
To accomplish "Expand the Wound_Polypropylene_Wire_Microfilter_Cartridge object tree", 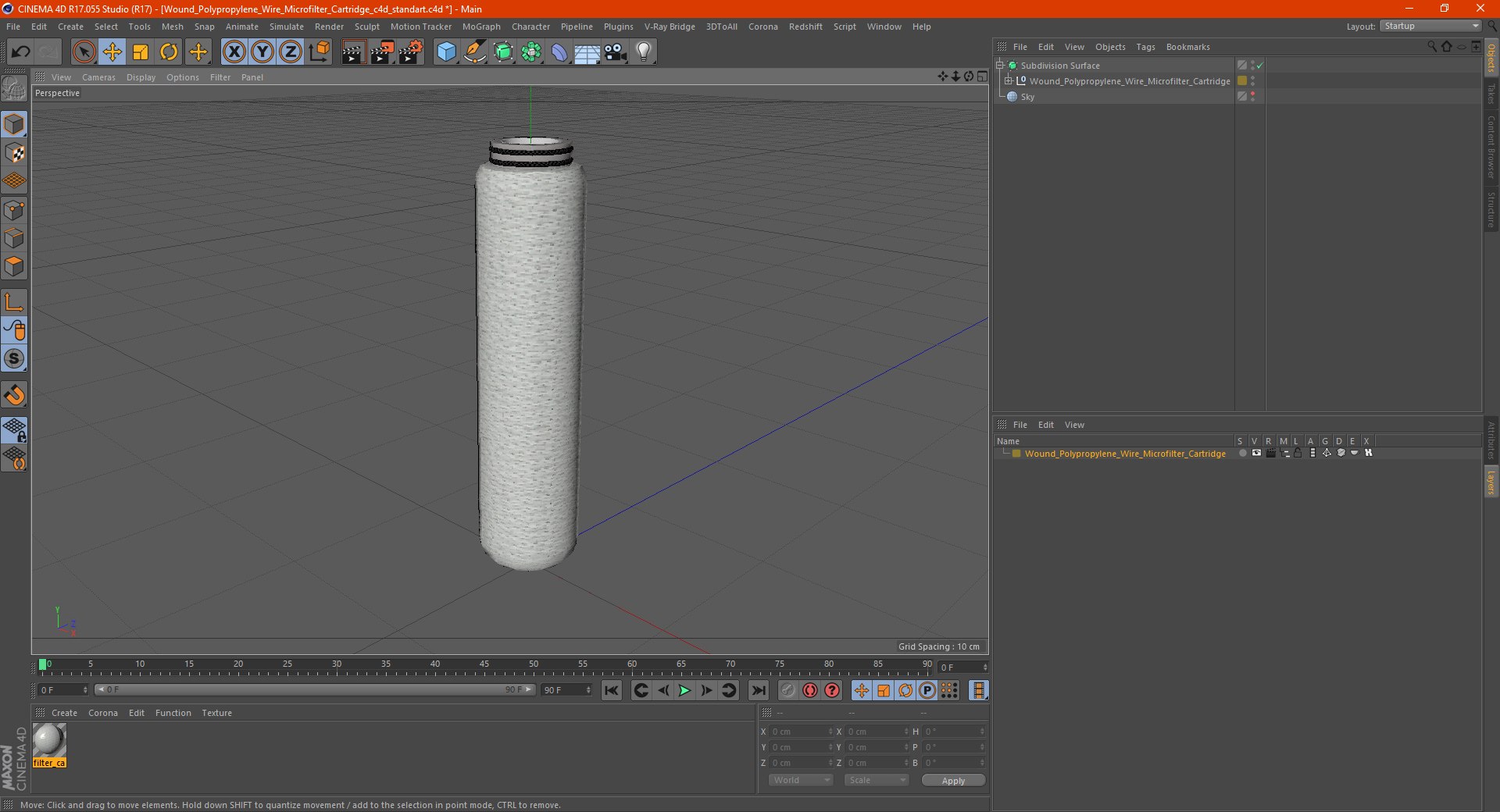I will (1009, 81).
